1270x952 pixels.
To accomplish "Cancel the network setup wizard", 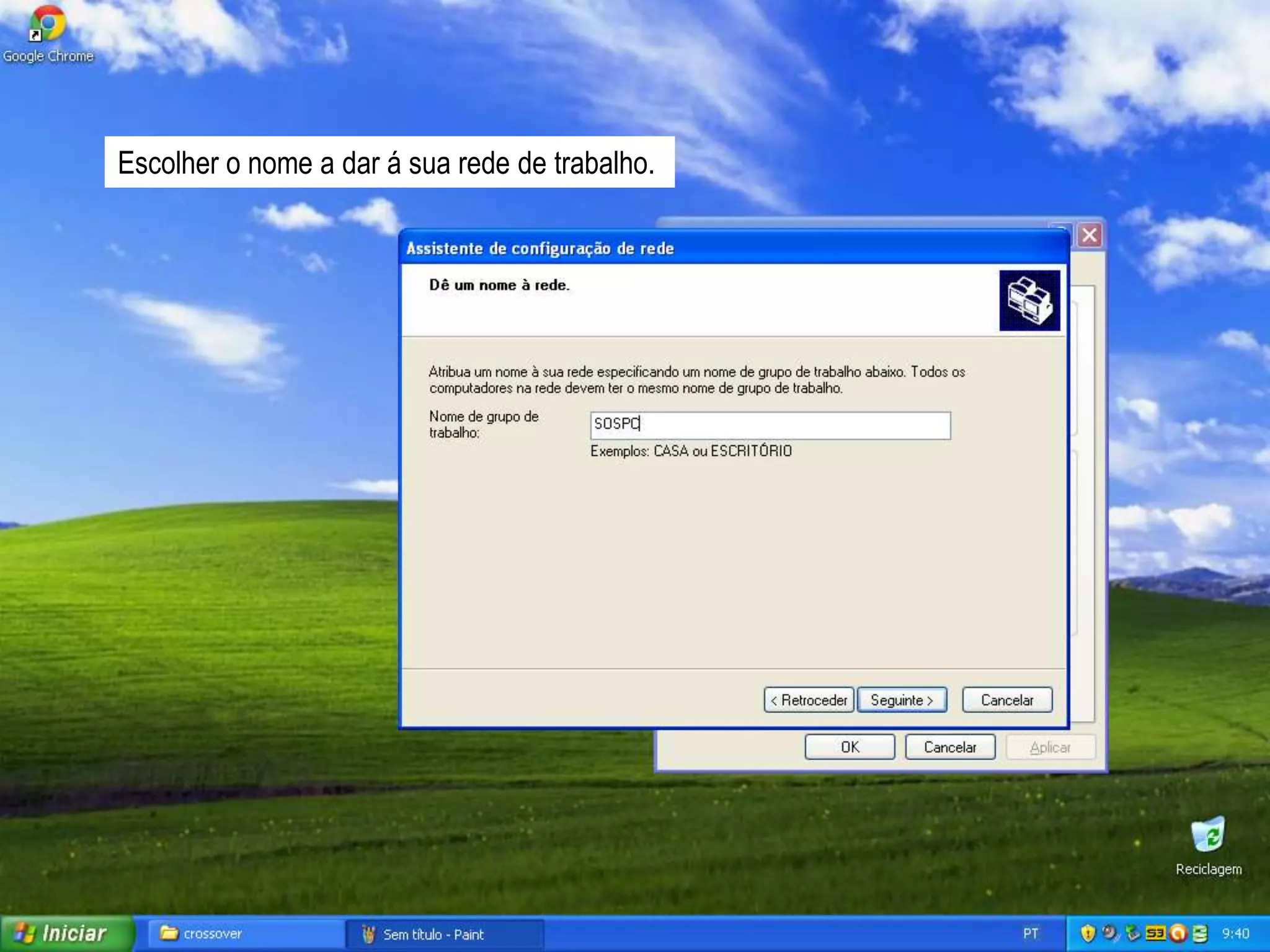I will (x=1007, y=700).
